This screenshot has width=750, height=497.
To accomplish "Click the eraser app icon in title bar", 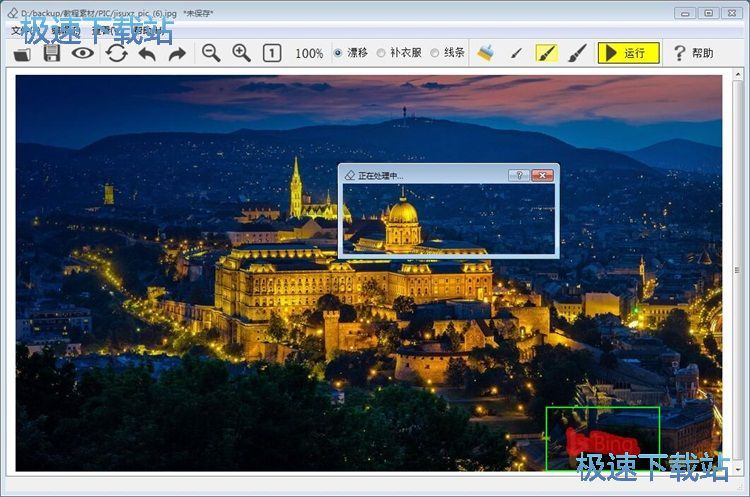I will coord(13,13).
